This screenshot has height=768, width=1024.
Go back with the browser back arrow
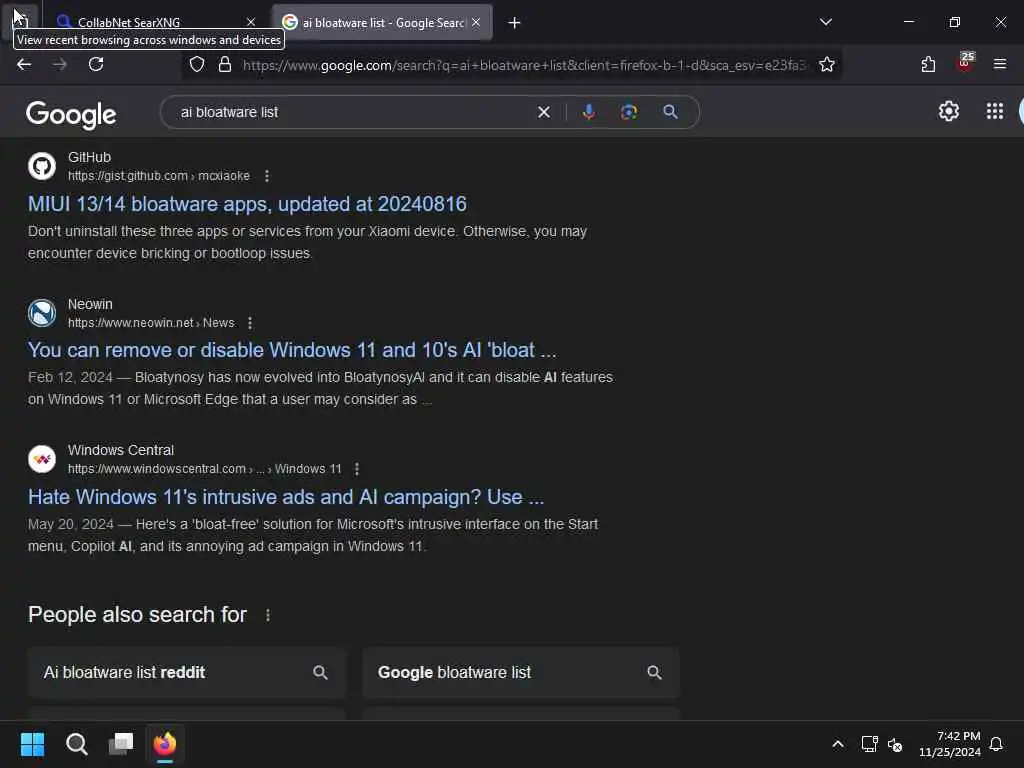click(24, 64)
